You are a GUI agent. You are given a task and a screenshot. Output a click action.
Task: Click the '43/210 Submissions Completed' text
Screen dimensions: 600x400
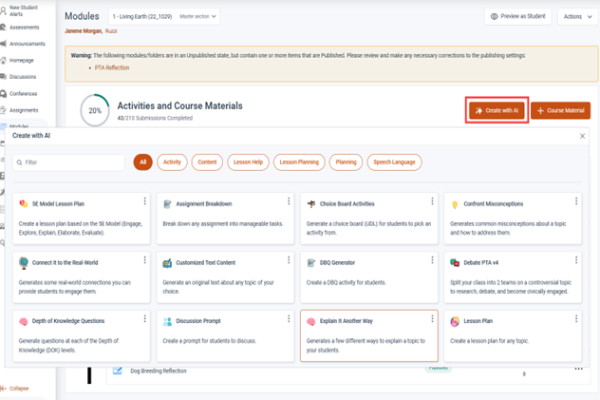click(155, 118)
